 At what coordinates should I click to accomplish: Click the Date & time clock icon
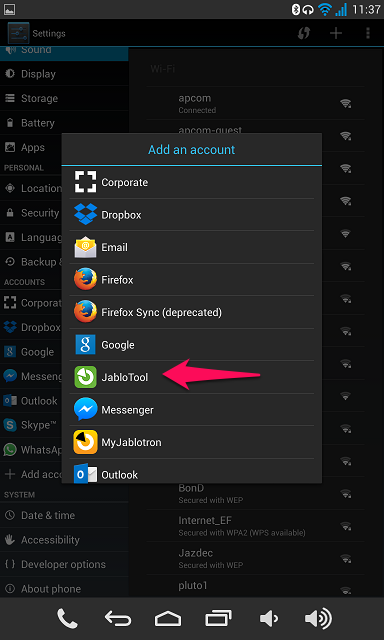pos(10,515)
